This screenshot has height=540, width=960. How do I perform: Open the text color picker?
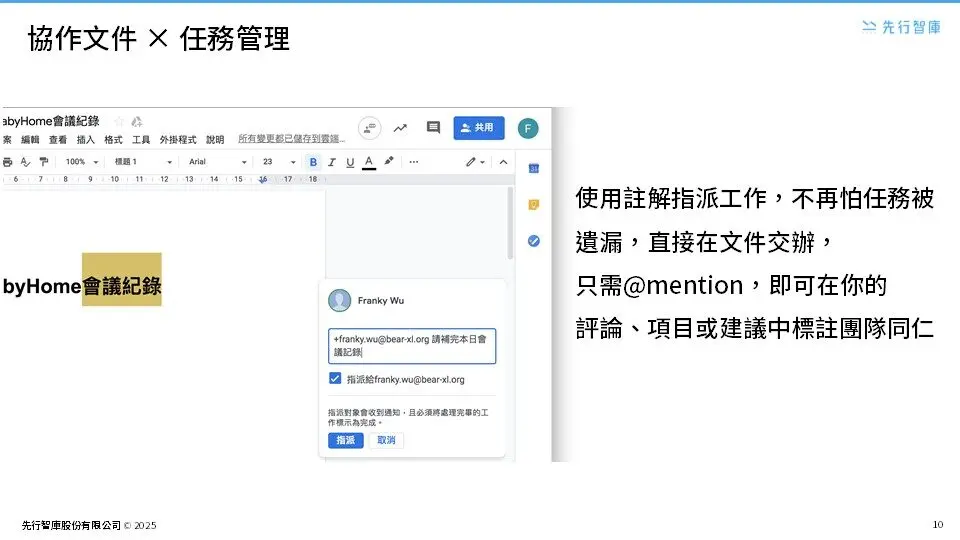point(369,162)
